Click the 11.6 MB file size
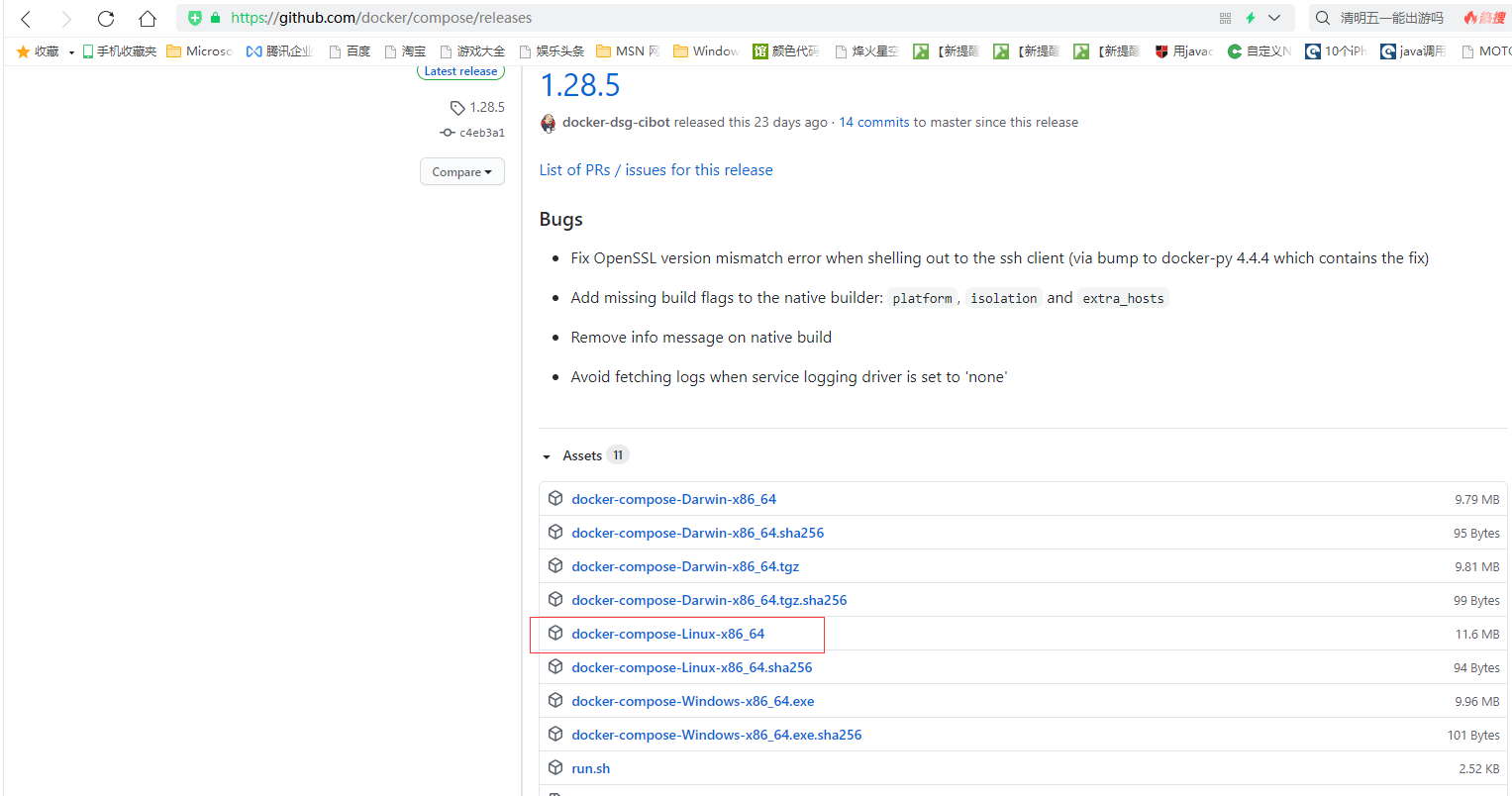The image size is (1512, 796). [x=1477, y=634]
